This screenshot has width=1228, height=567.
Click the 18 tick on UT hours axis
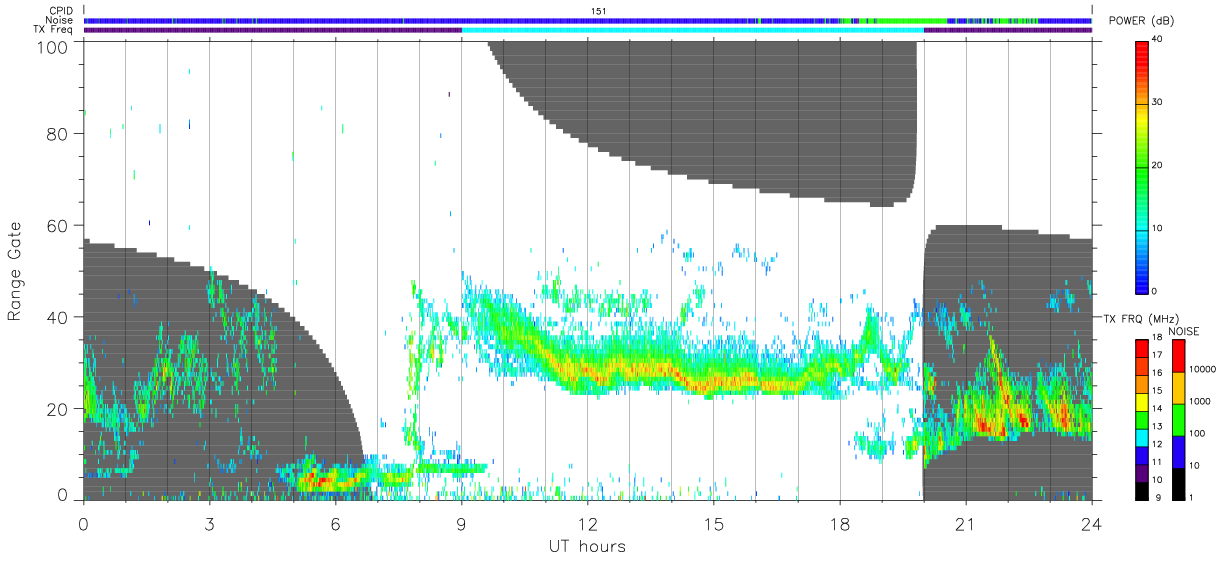[840, 524]
